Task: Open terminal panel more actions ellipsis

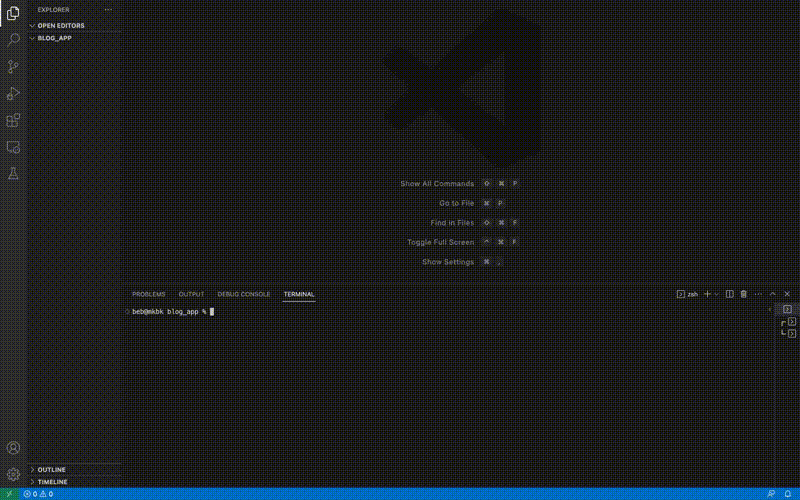Action: (x=758, y=294)
